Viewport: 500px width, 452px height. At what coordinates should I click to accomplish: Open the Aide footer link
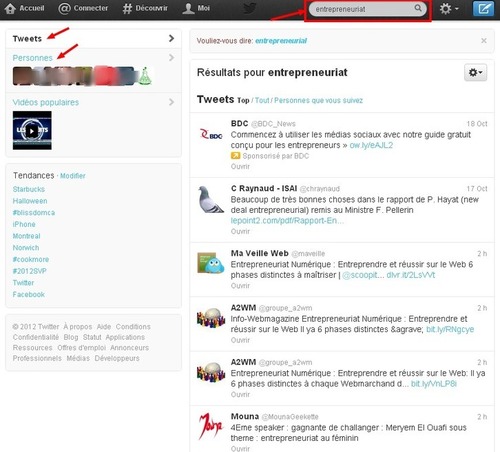click(x=104, y=327)
